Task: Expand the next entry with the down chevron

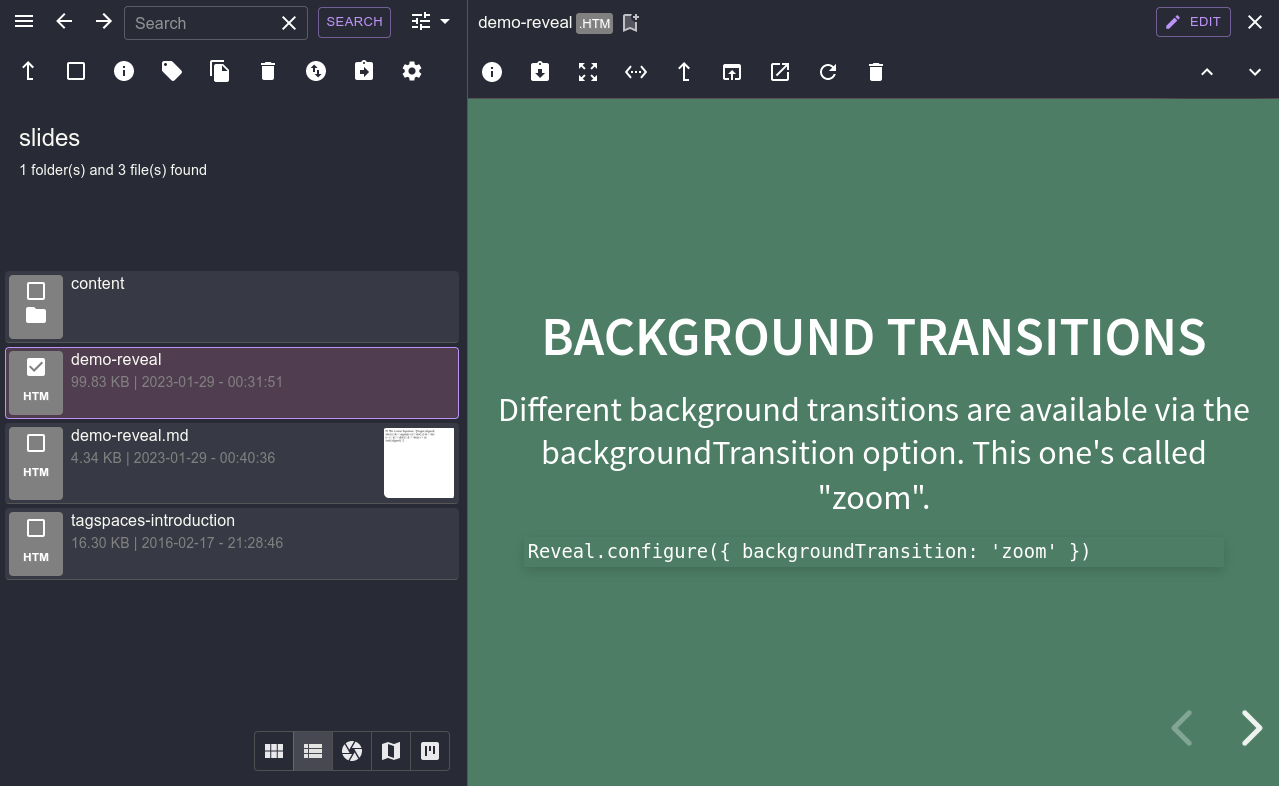Action: pyautogui.click(x=1253, y=72)
